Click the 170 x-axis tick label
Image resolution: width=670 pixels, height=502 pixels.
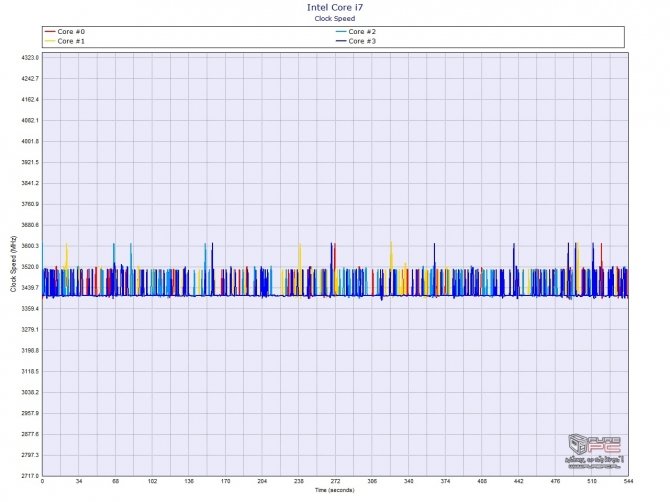(226, 481)
